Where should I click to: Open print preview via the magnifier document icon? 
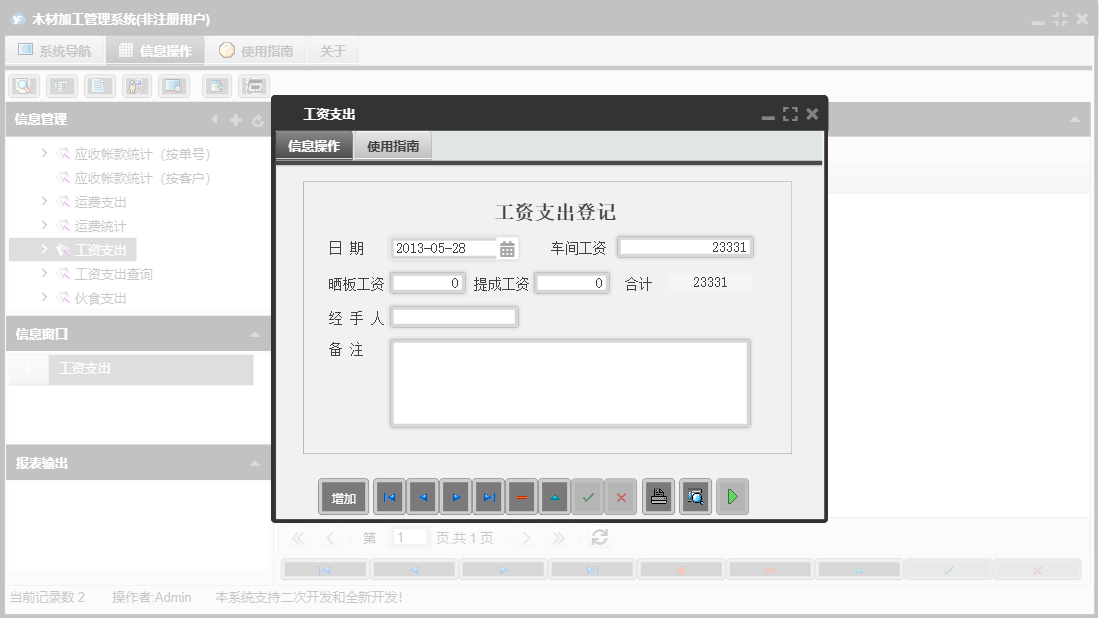click(x=695, y=496)
